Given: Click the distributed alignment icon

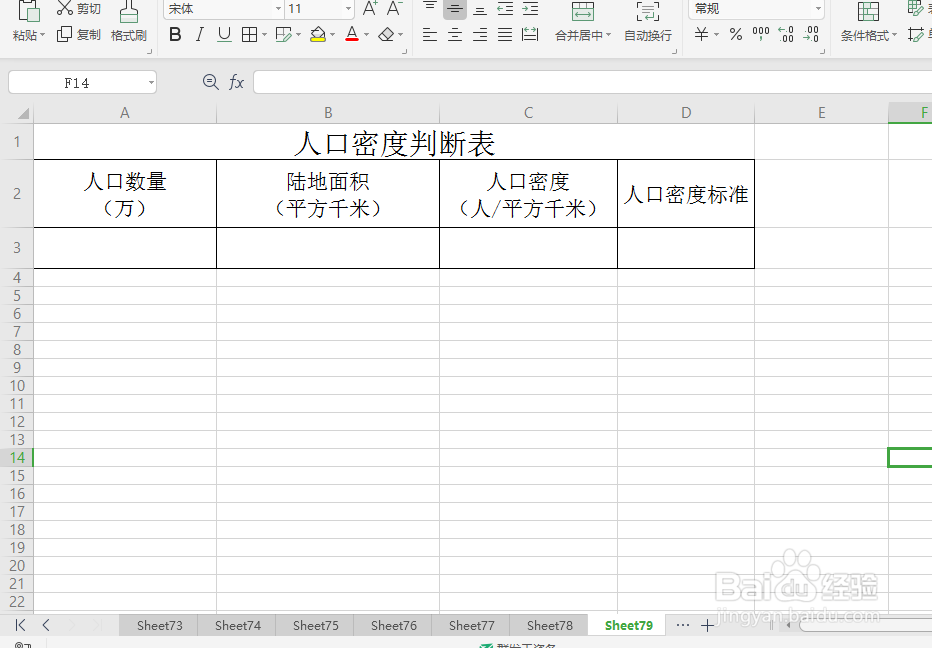Looking at the screenshot, I should click(x=530, y=35).
